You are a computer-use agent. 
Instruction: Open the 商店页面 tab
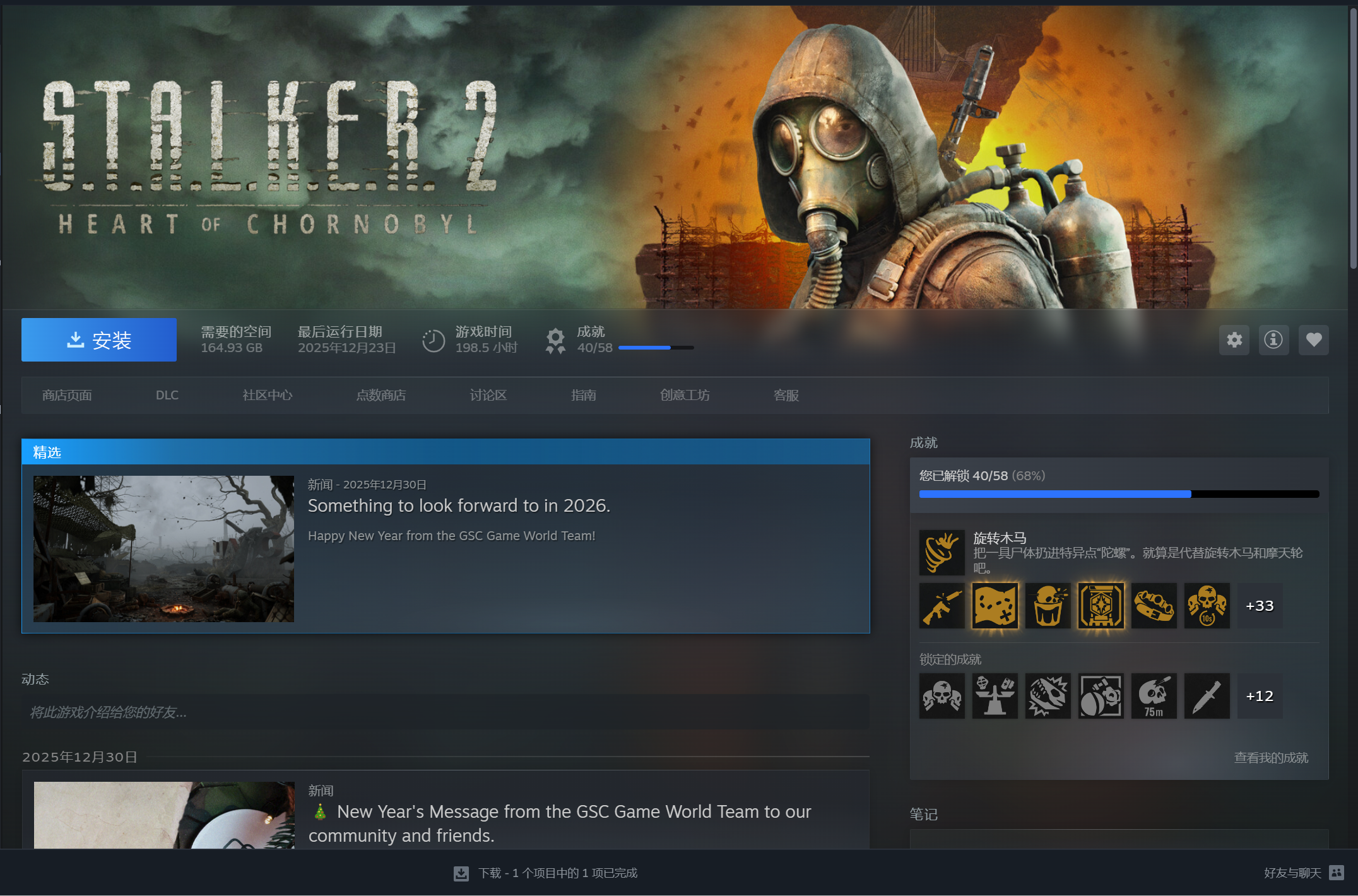tap(67, 396)
